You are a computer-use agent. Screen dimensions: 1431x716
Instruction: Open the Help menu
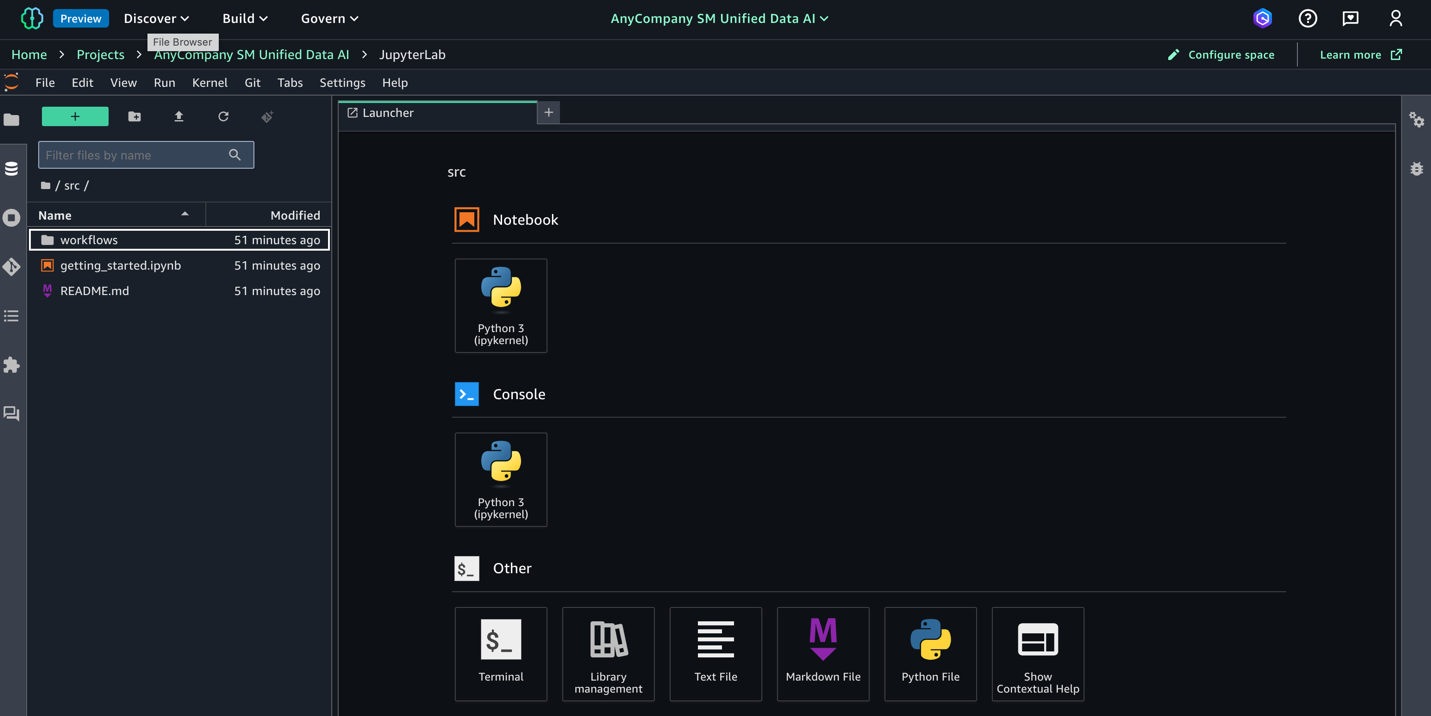tap(395, 83)
